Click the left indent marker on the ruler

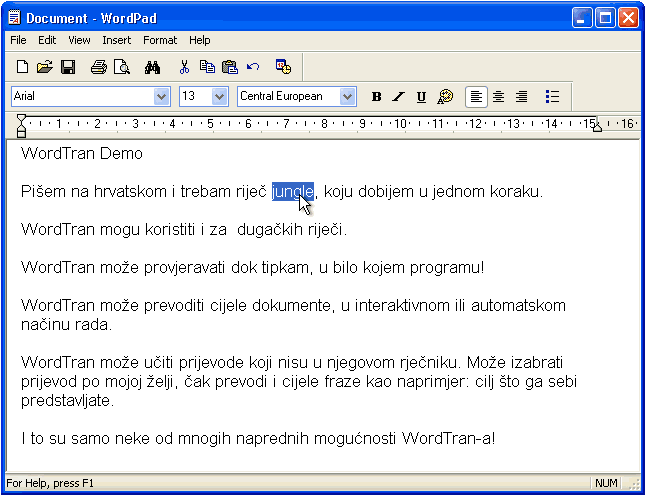click(x=21, y=126)
